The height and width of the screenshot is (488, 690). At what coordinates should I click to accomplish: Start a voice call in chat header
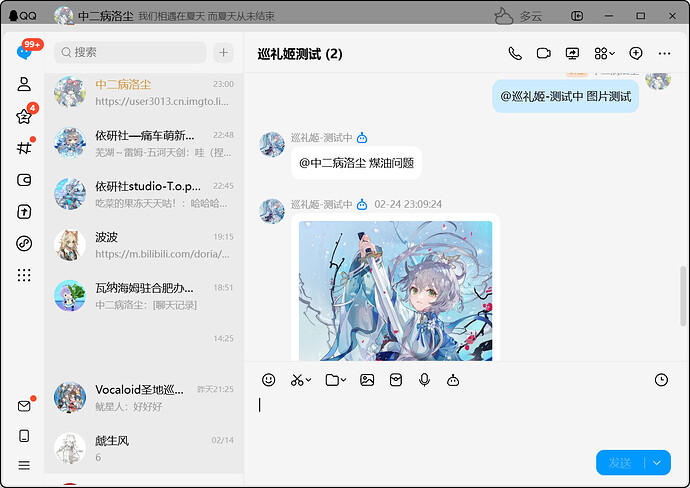[x=515, y=54]
